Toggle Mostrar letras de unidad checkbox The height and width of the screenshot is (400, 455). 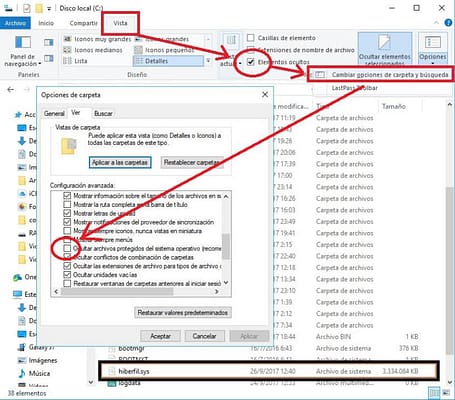67,213
